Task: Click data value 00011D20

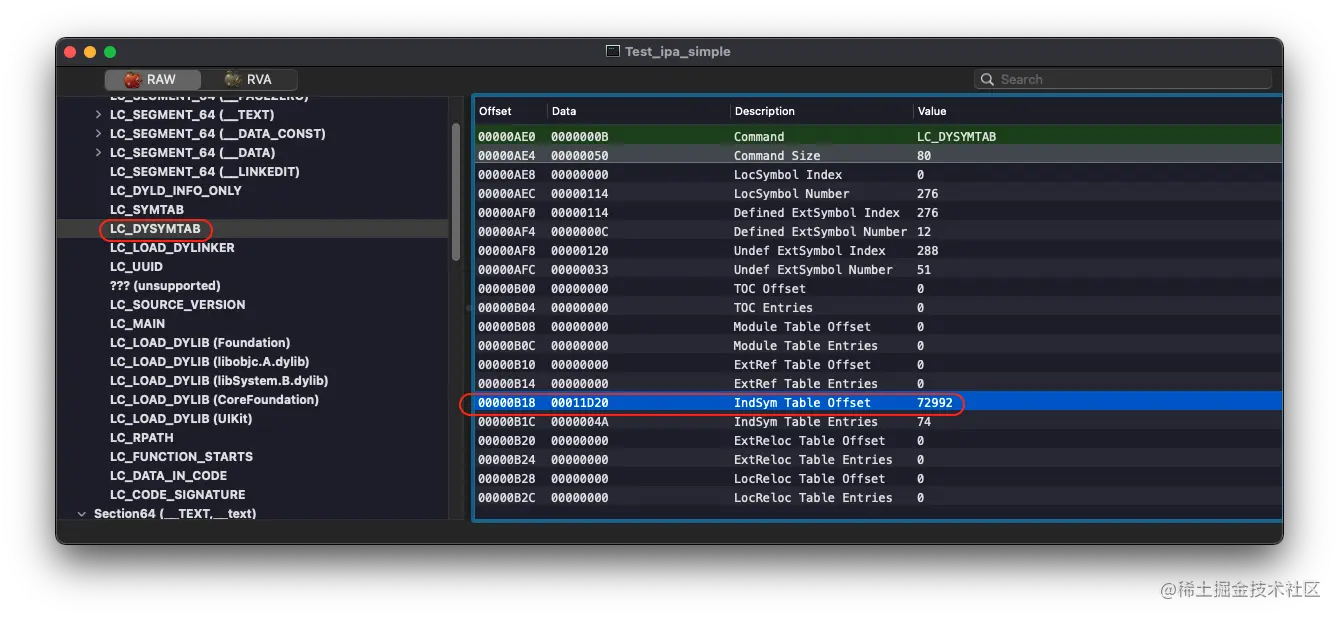Action: coord(580,403)
